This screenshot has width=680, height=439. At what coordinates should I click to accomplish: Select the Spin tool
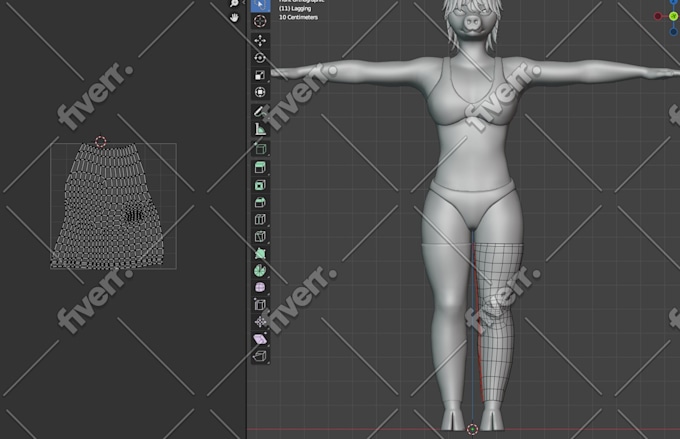coord(260,271)
